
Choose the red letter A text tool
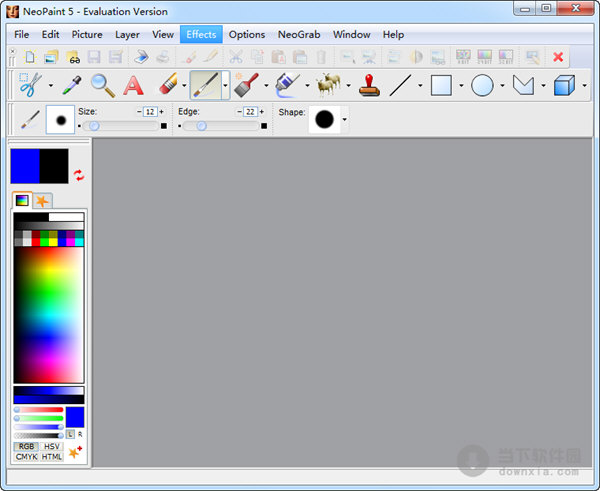[133, 85]
